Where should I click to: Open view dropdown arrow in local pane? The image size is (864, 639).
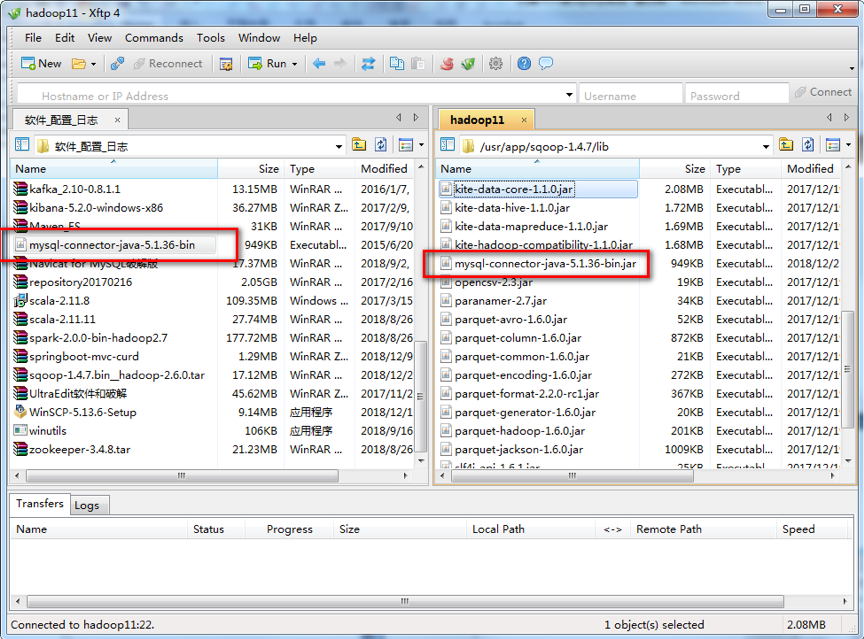[x=422, y=145]
